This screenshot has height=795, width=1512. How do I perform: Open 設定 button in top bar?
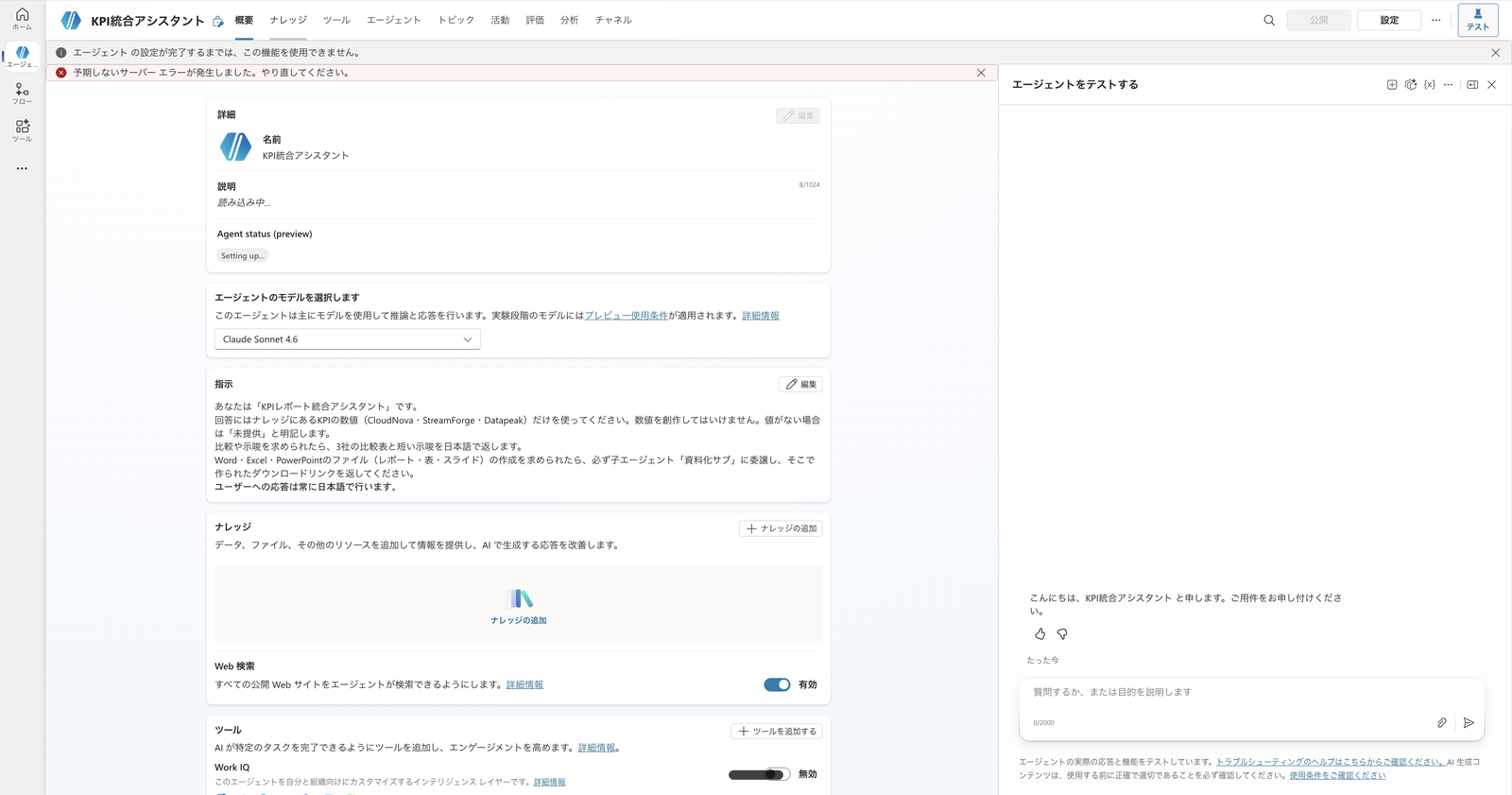[1389, 20]
